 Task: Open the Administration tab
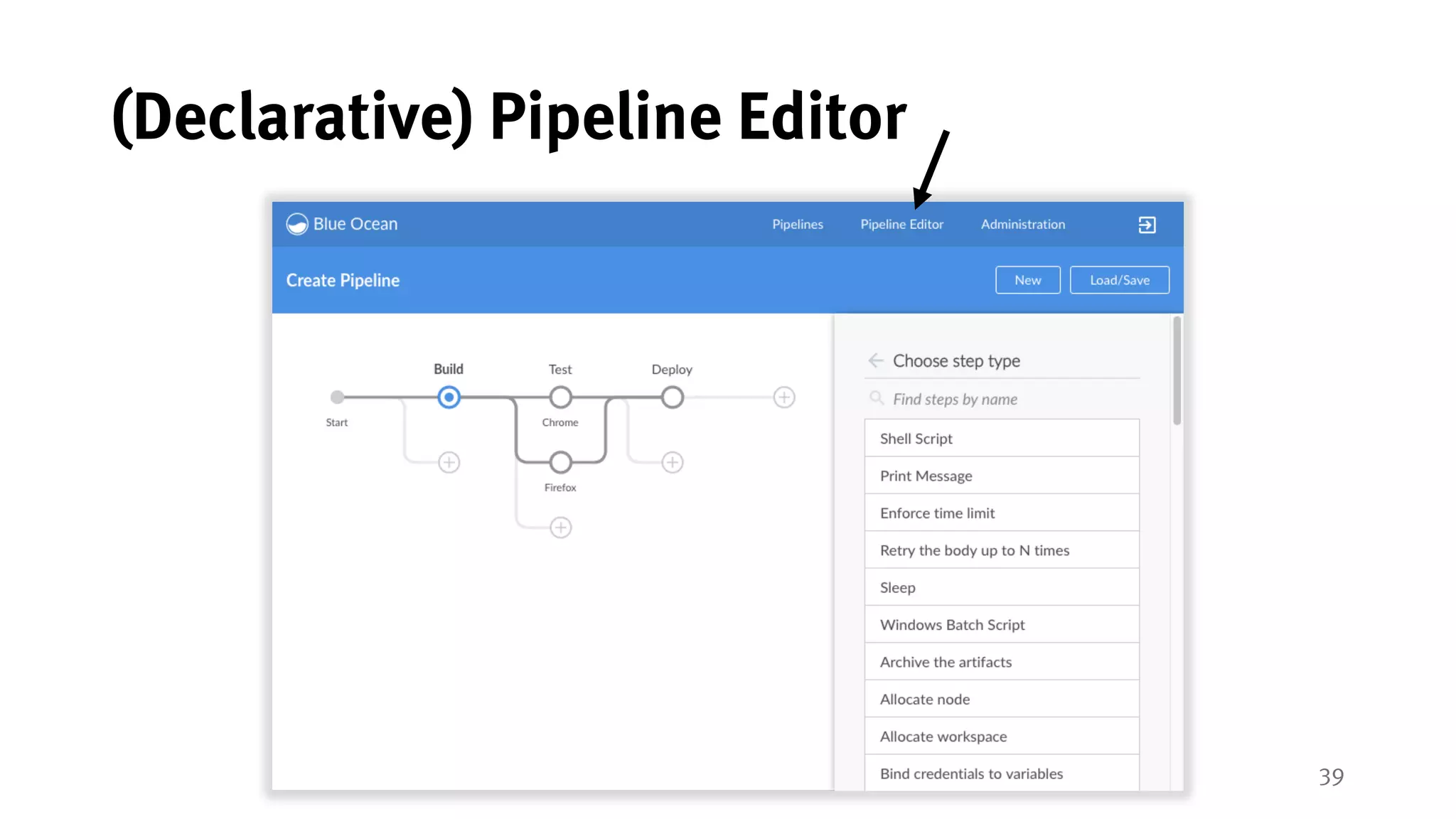click(1023, 224)
